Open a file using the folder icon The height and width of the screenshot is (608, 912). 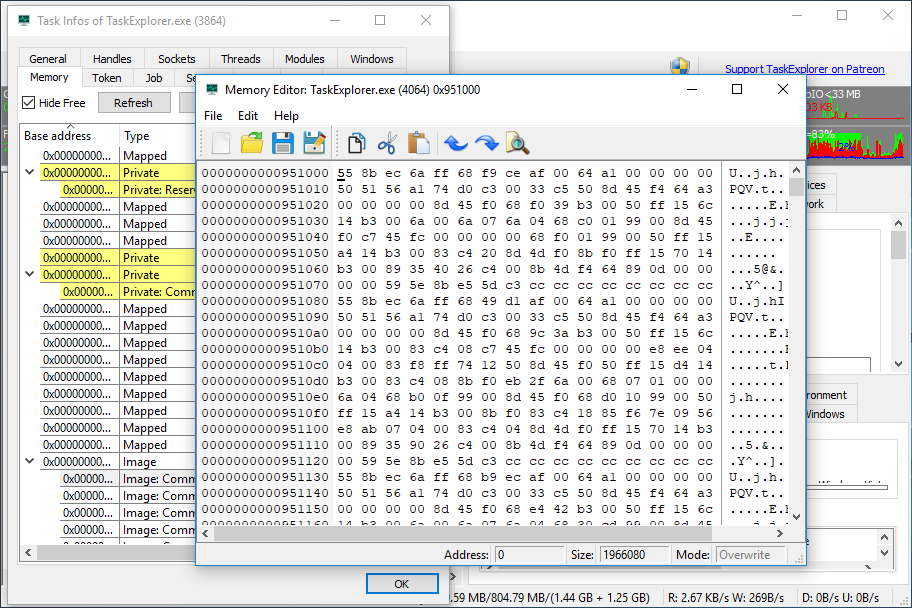tap(252, 143)
